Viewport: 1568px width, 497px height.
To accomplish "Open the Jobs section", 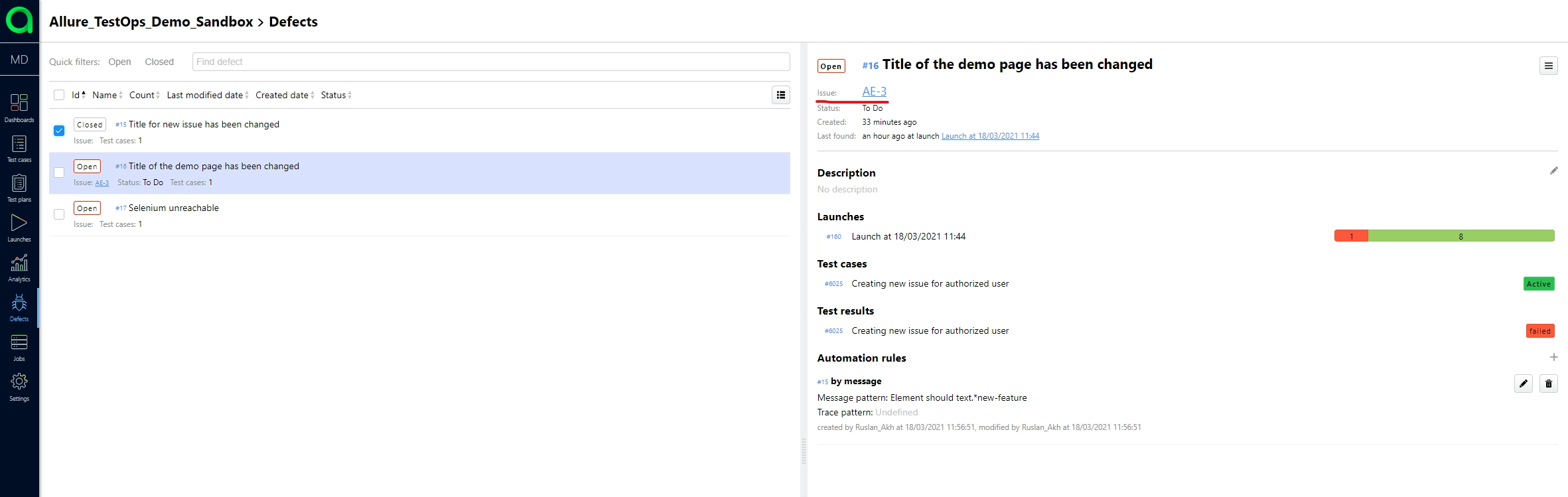I will (19, 347).
